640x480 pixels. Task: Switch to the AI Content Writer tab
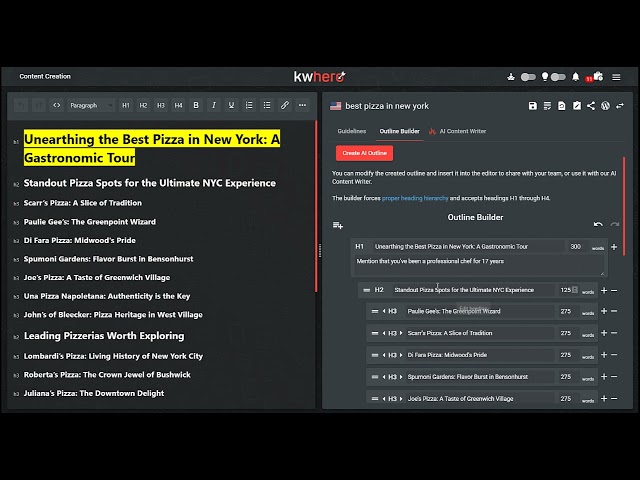pos(458,131)
